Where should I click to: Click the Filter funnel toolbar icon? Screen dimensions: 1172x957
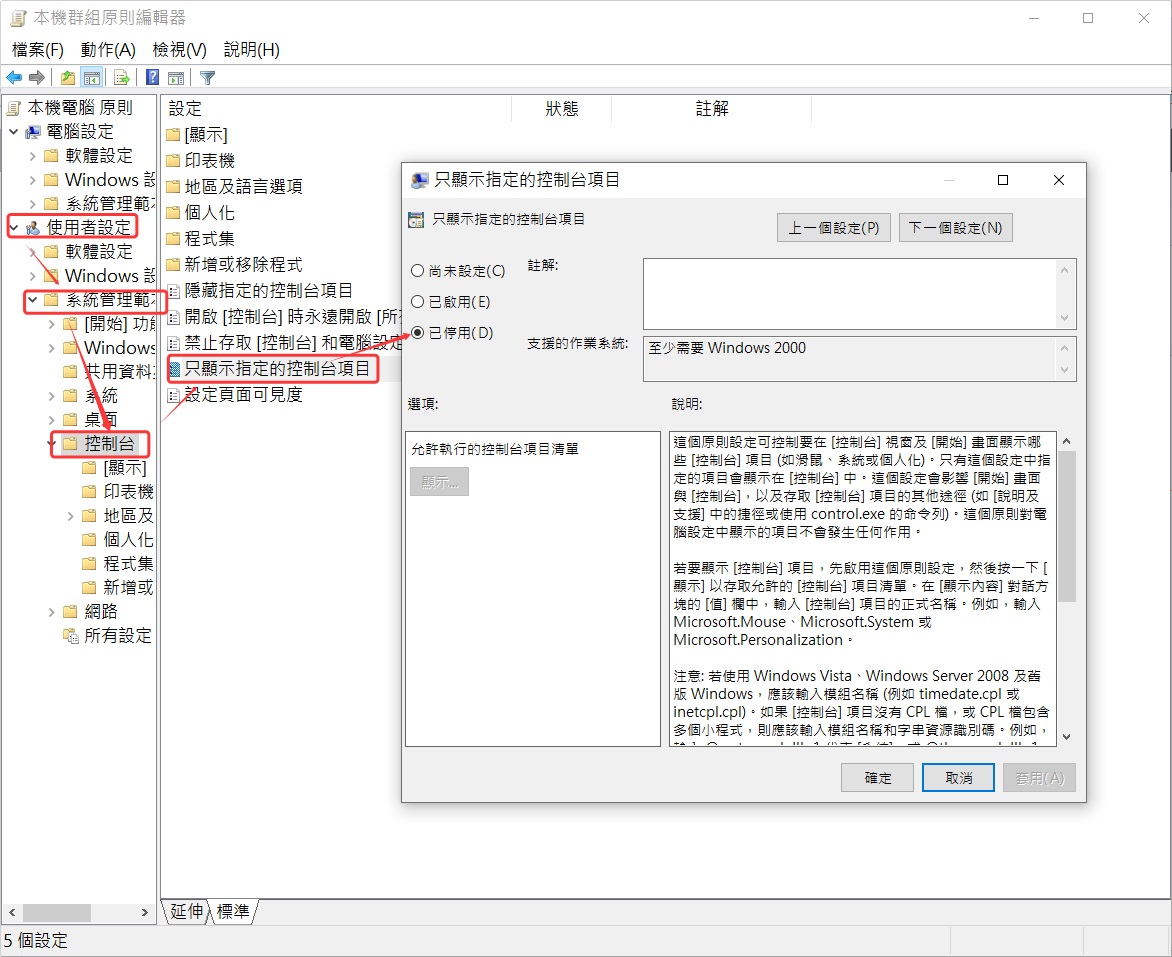[208, 78]
